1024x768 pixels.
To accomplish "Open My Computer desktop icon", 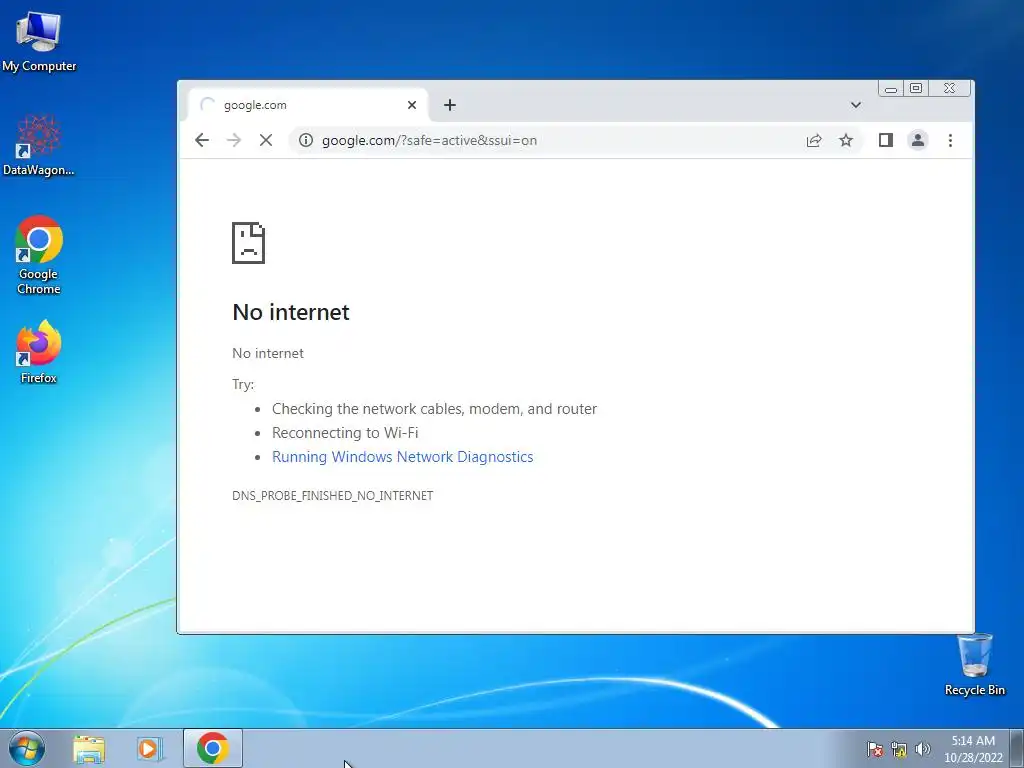I will point(39,41).
